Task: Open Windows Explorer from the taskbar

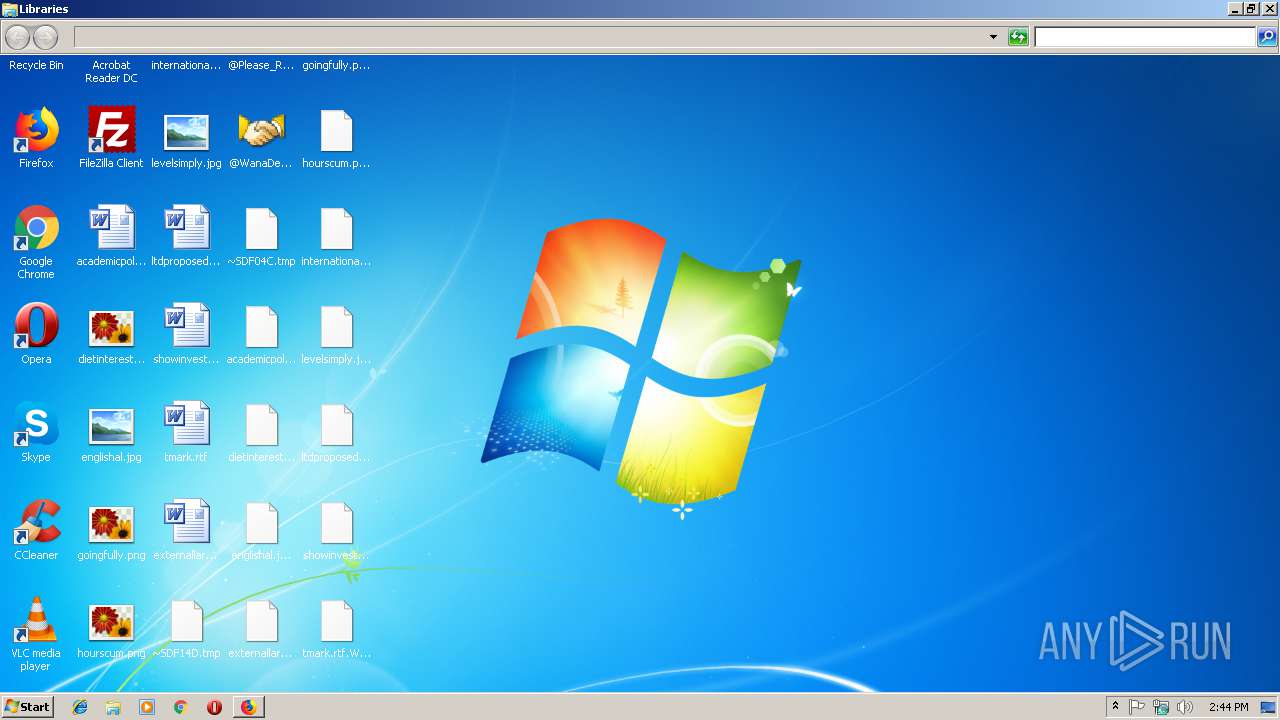Action: (x=113, y=707)
